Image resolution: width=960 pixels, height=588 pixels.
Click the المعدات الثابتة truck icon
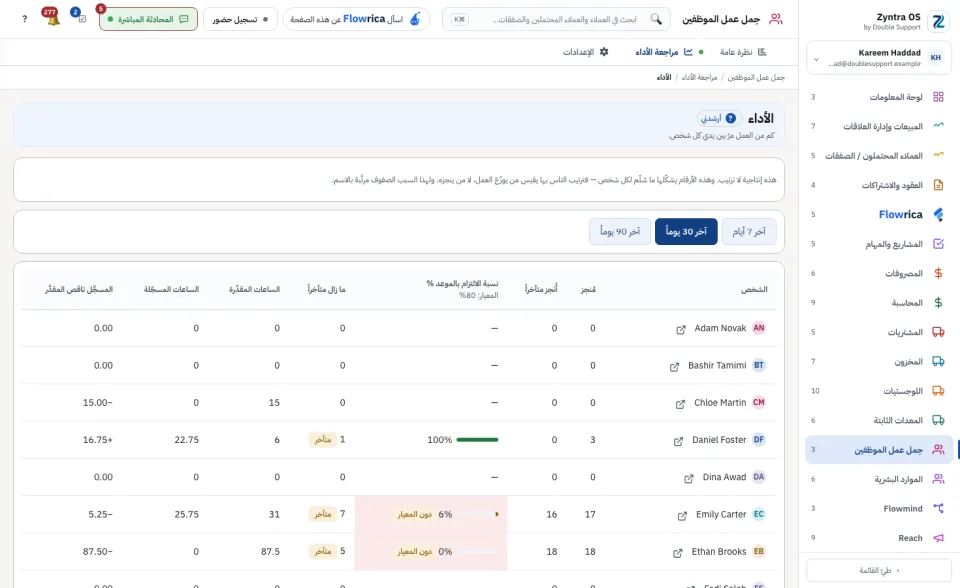click(938, 420)
